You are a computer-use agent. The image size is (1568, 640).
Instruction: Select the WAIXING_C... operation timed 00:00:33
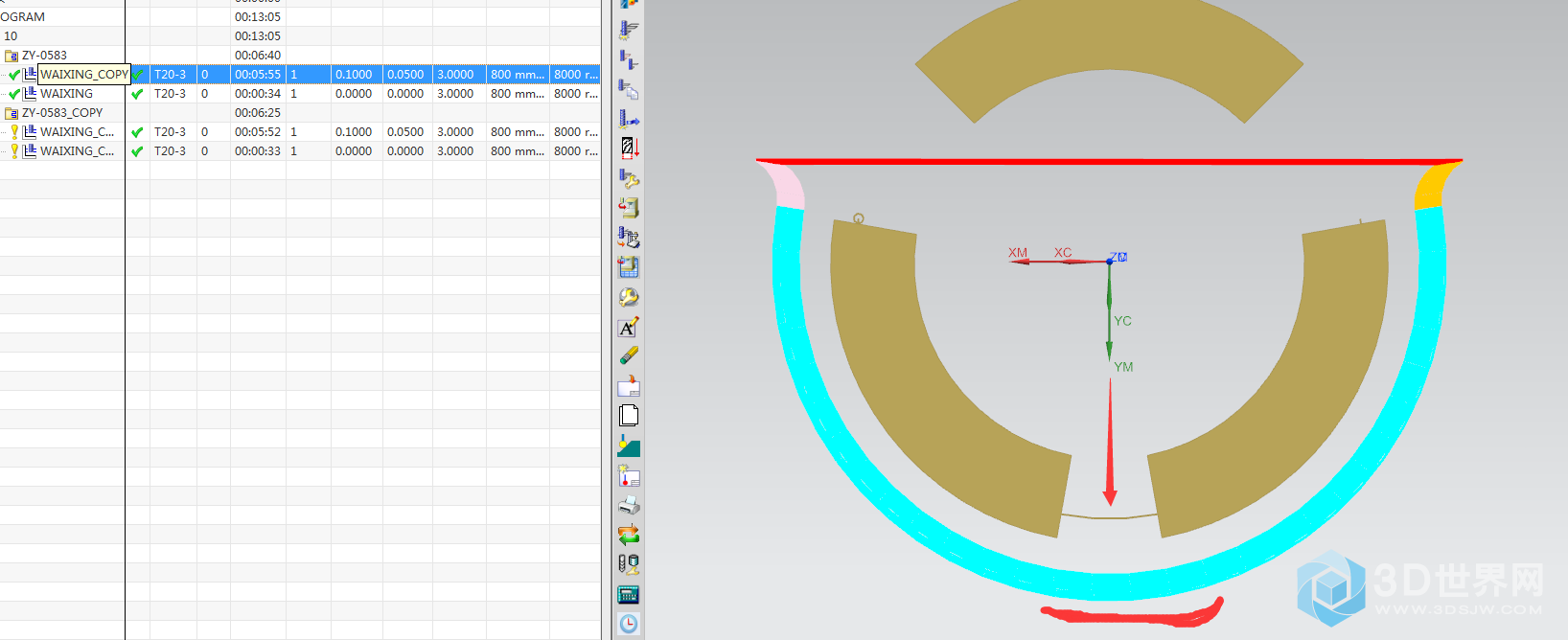77,151
